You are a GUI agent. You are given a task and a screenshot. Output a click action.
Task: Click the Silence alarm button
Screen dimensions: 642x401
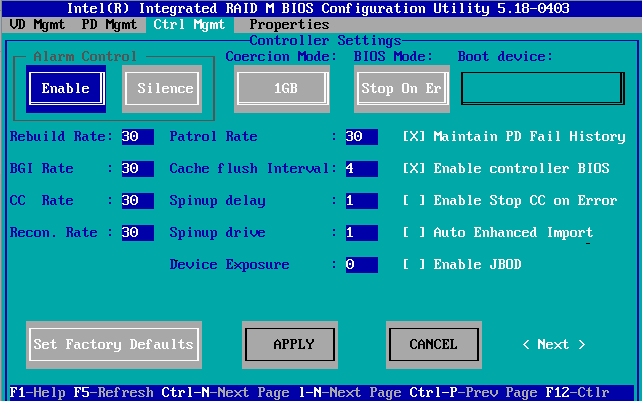[x=162, y=88]
